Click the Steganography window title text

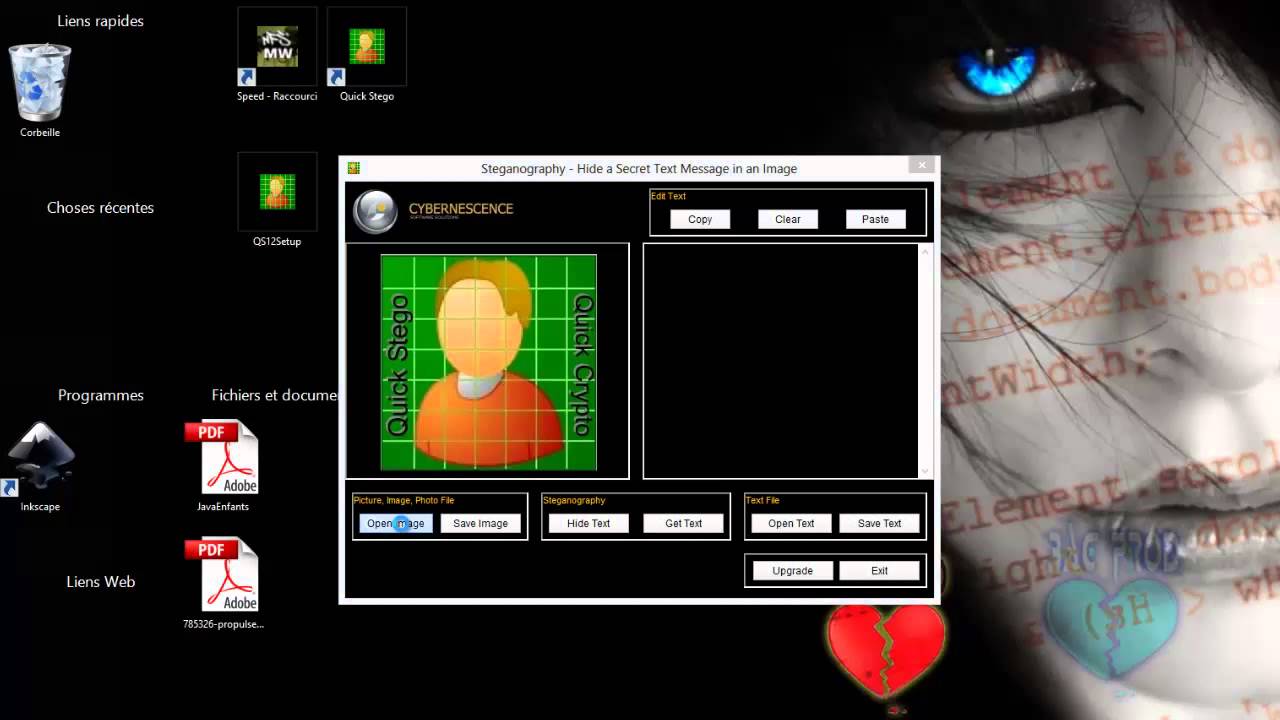tap(639, 169)
